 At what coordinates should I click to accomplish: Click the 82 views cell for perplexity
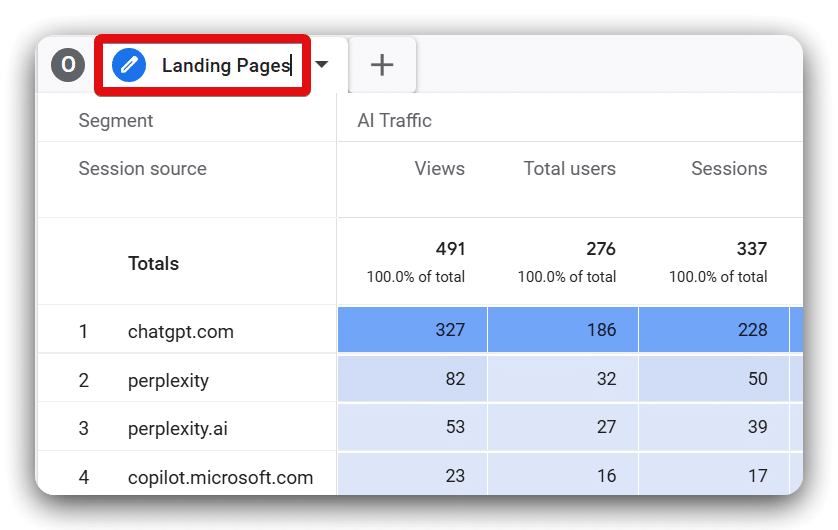[x=412, y=379]
